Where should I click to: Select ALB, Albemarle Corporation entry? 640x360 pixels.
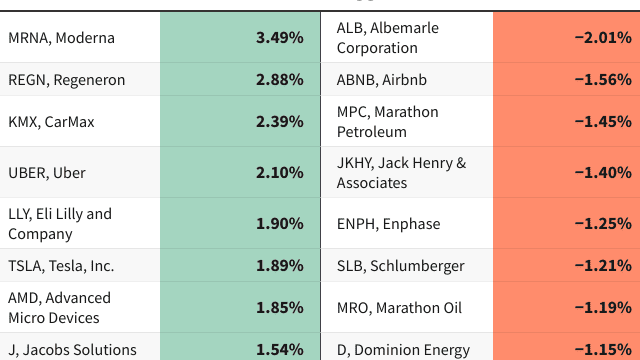click(388, 38)
